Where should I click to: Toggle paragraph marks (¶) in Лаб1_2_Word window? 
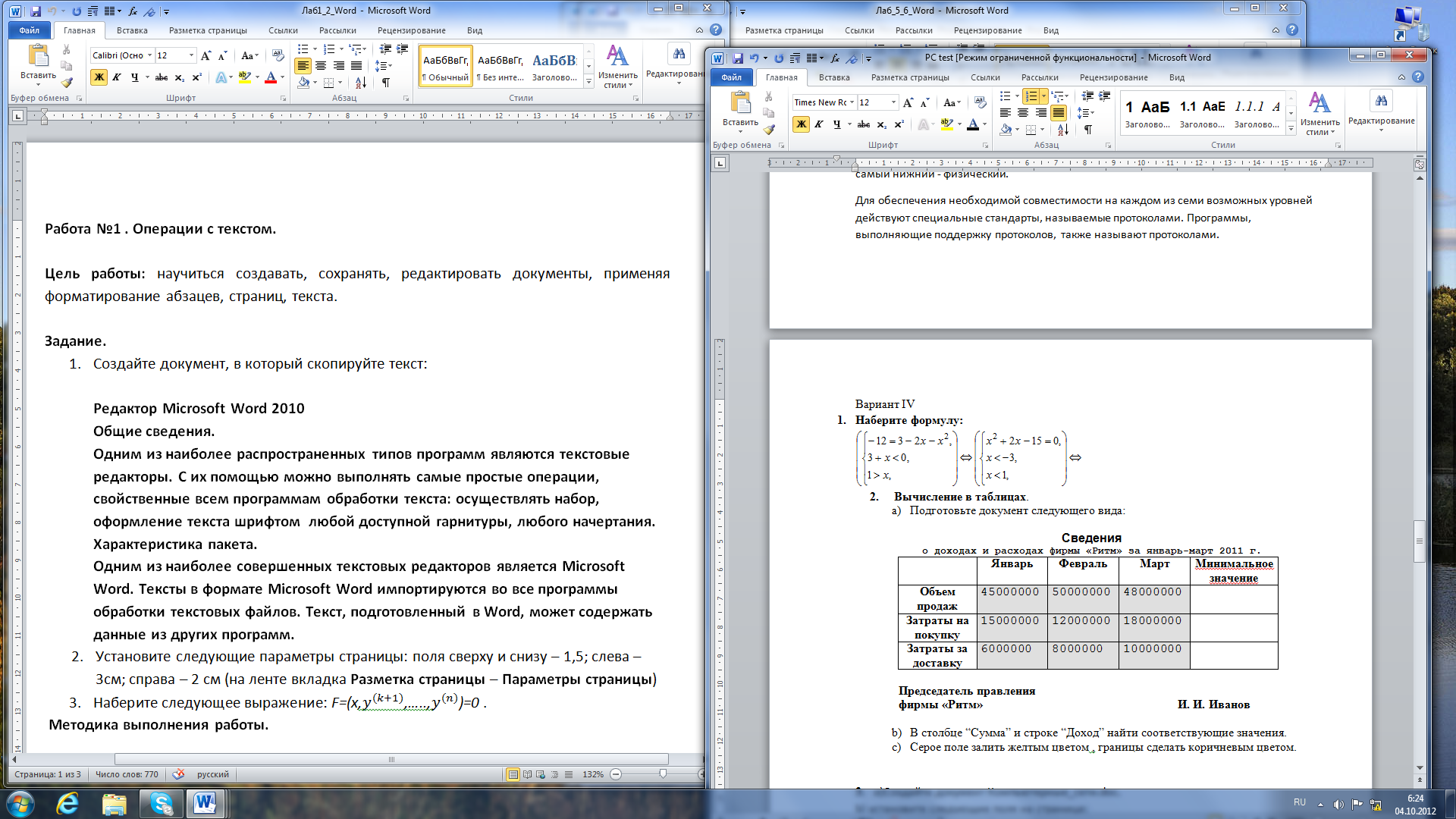(x=386, y=83)
